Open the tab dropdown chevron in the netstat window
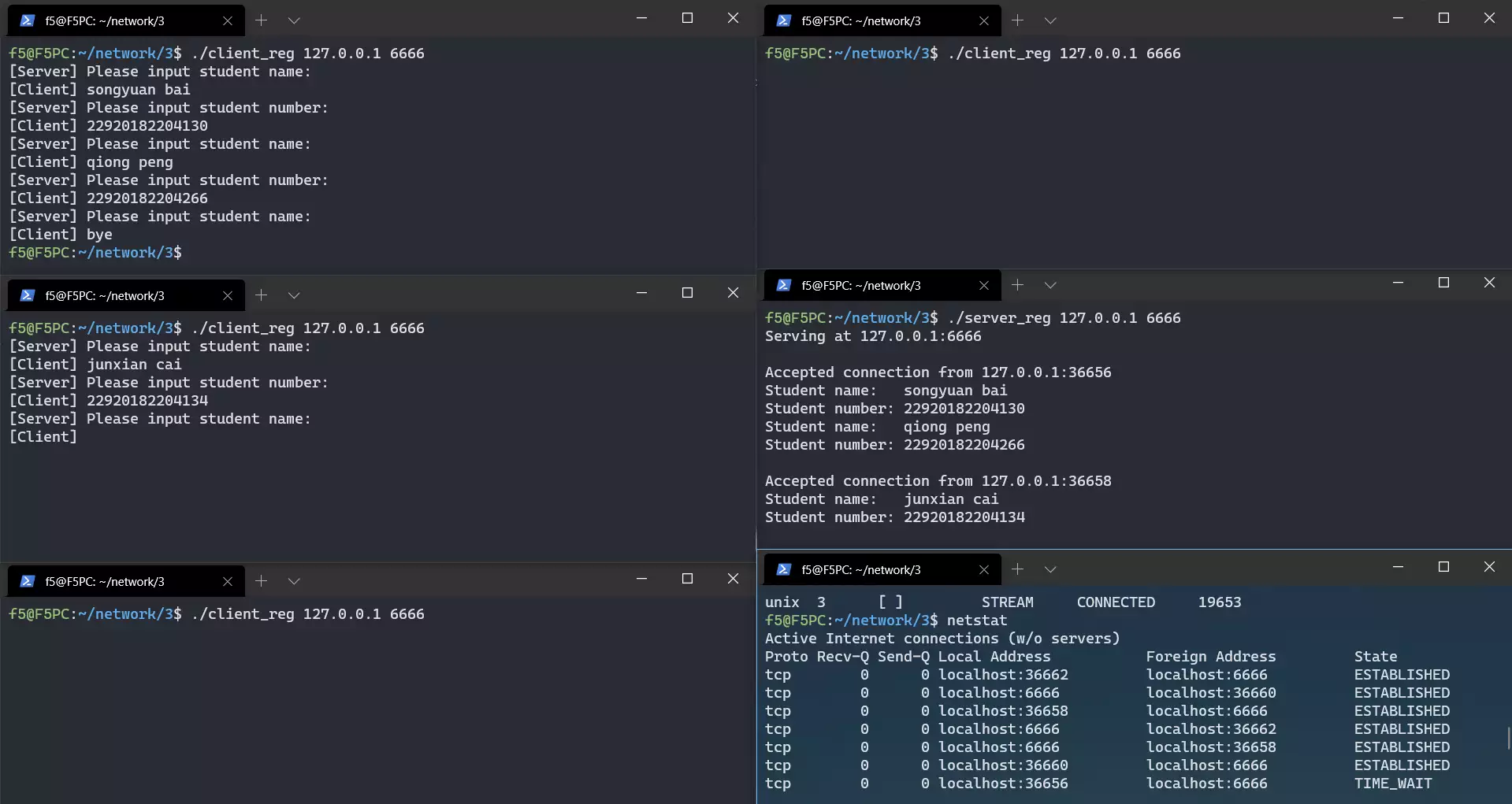This screenshot has height=804, width=1512. 1050,569
